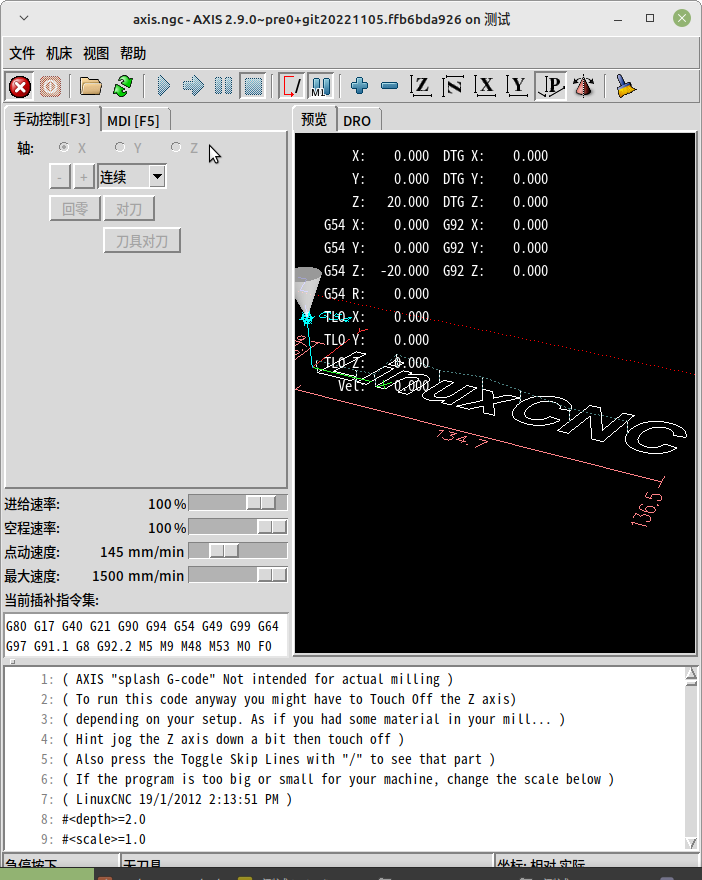This screenshot has height=880, width=702.
Task: Open the 机床 menu
Action: (59, 53)
